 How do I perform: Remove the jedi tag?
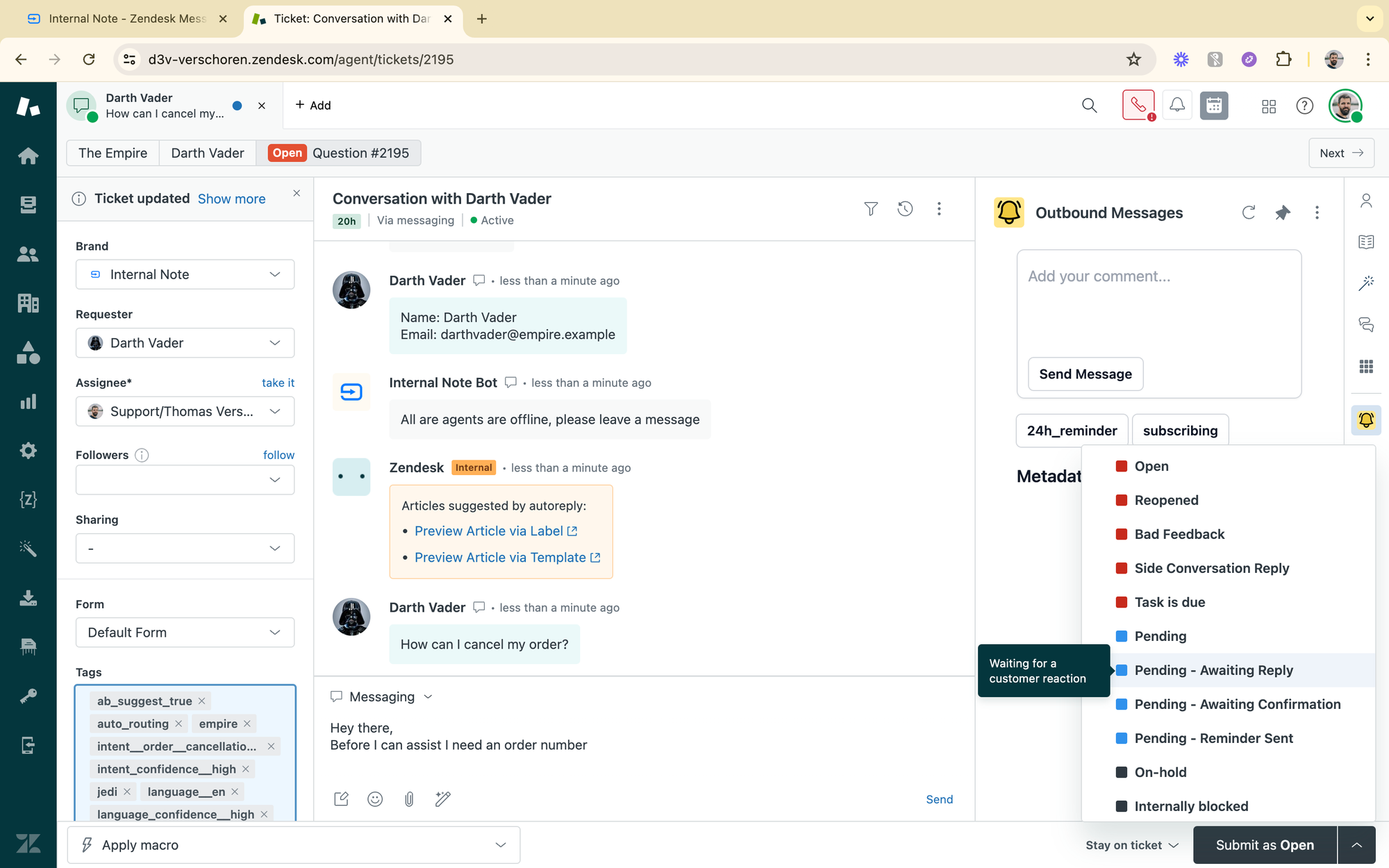127,792
